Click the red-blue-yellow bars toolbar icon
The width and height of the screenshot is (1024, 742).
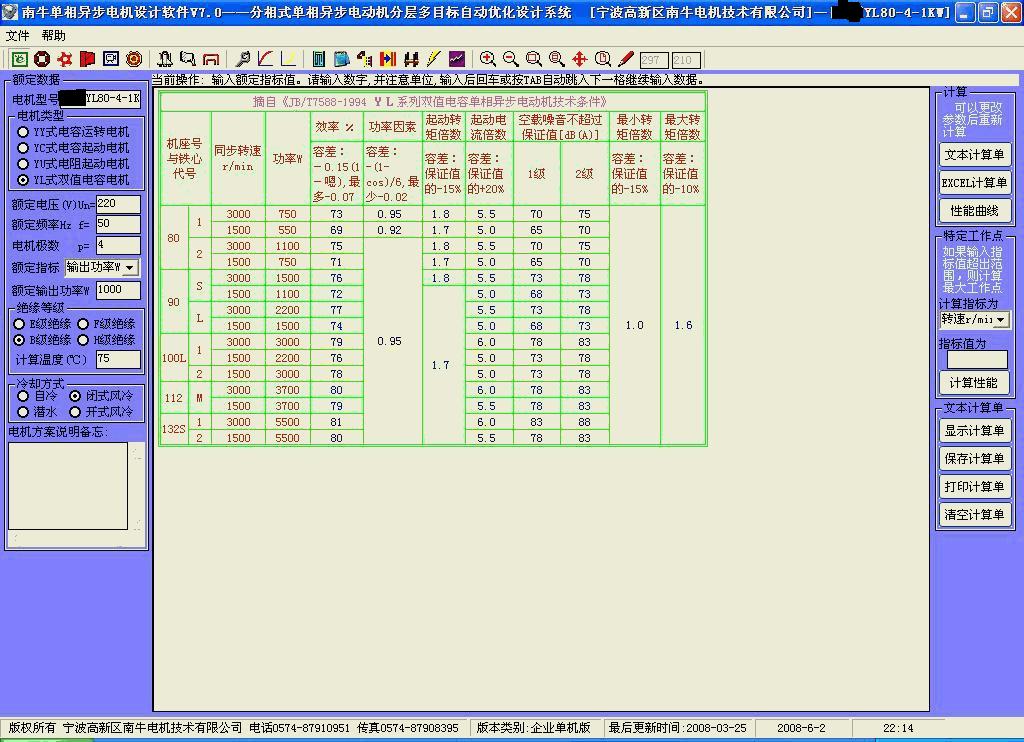(x=388, y=59)
